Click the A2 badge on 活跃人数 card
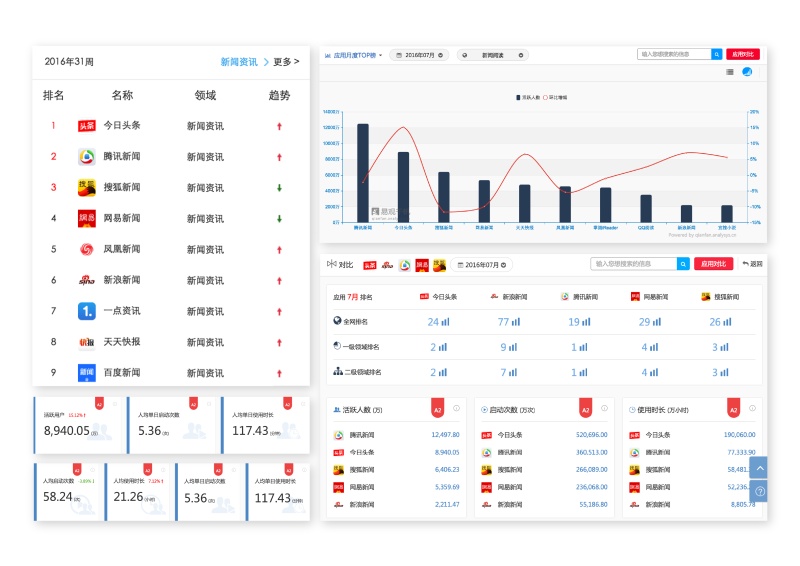This screenshot has height=566, width=800. point(437,409)
